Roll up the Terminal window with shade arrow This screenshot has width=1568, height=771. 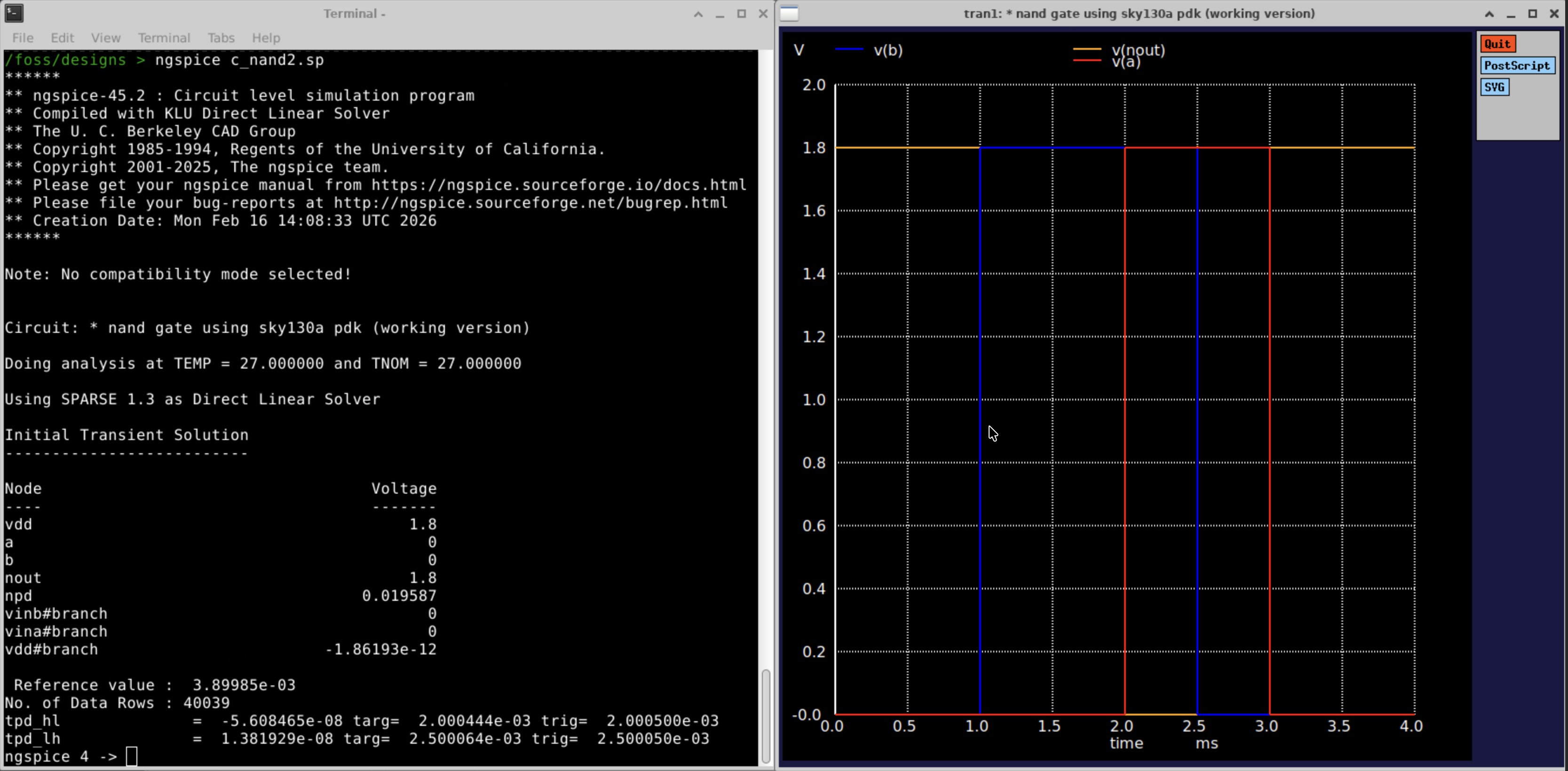click(698, 14)
